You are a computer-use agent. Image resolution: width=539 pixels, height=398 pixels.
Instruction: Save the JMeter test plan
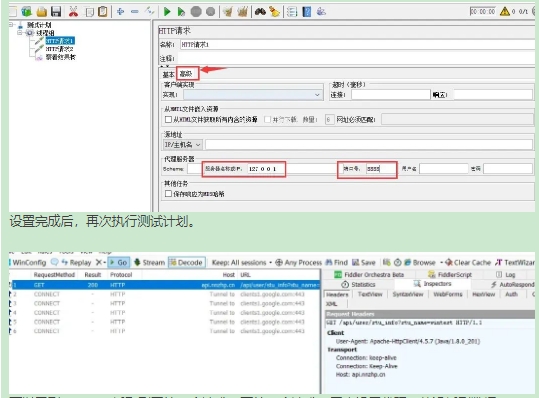pos(56,12)
